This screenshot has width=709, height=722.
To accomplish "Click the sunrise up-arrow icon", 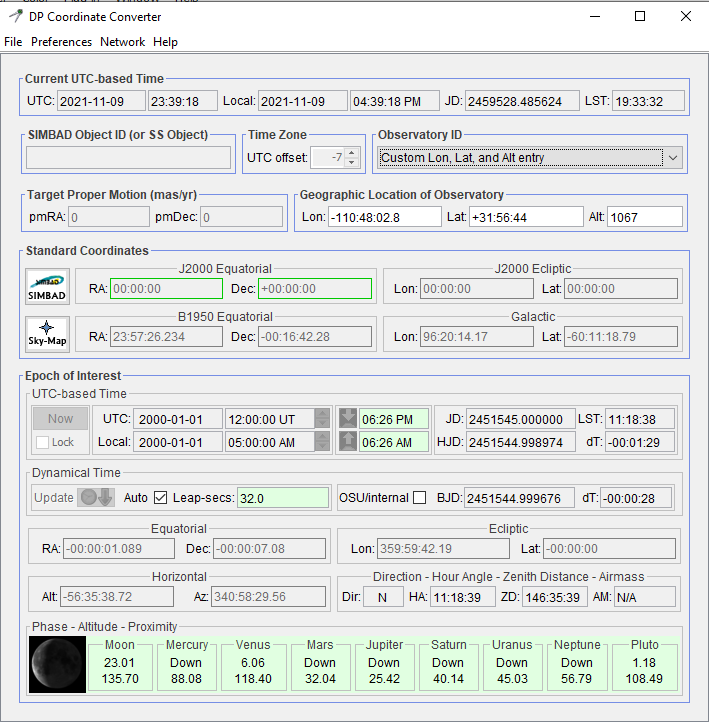I will [347, 441].
